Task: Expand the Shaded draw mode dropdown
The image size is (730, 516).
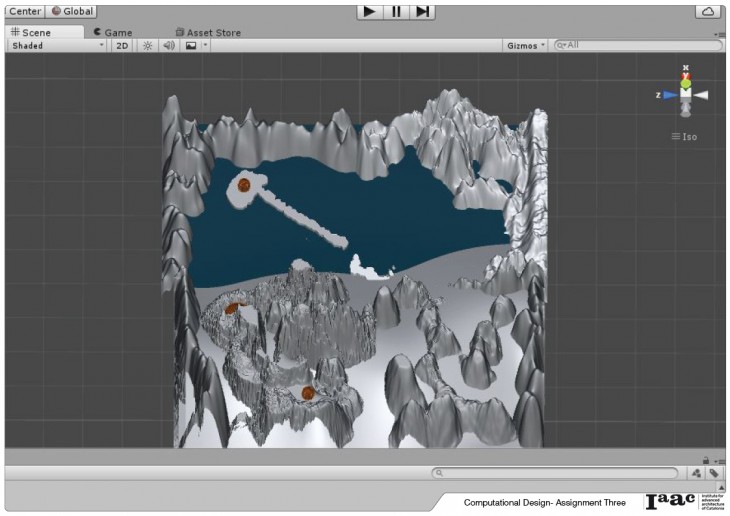Action: 57,45
